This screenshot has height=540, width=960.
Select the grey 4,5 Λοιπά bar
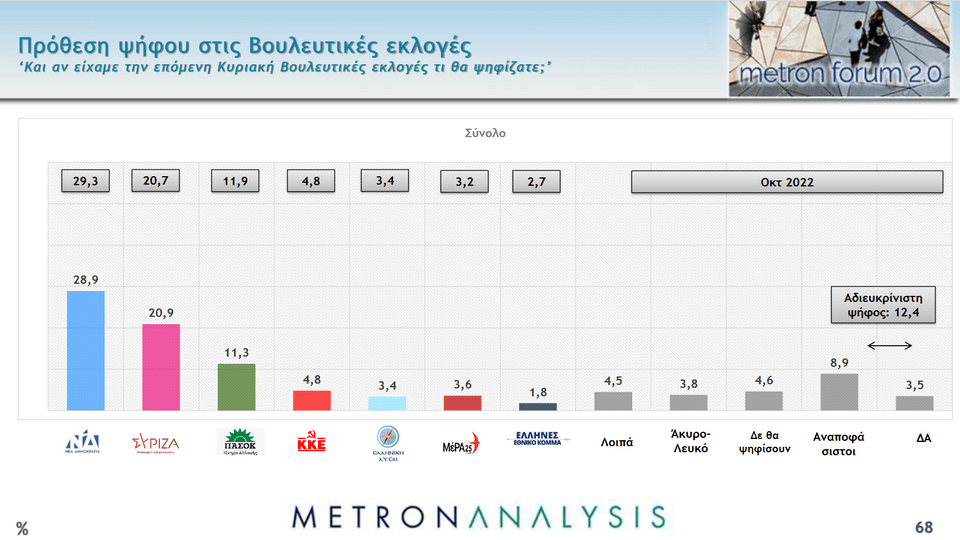[613, 401]
